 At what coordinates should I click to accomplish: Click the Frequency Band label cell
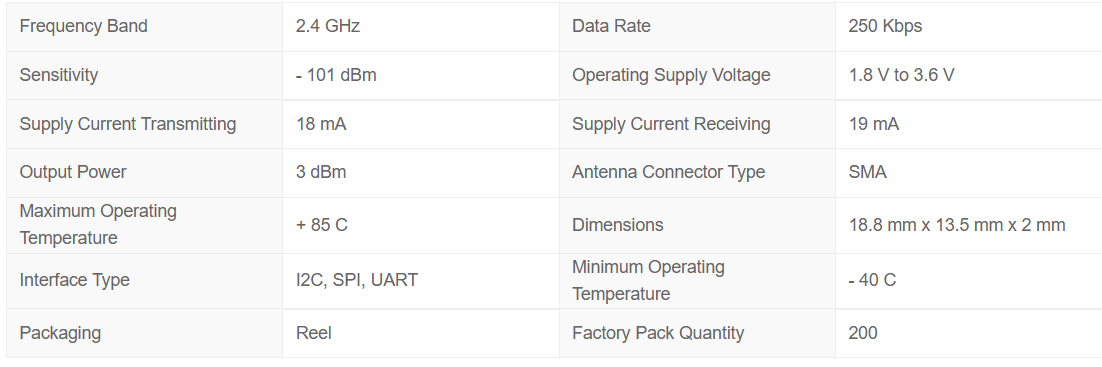144,27
